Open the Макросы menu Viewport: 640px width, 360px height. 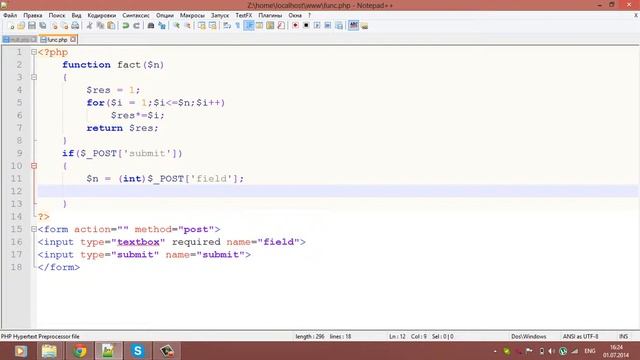click(x=192, y=15)
